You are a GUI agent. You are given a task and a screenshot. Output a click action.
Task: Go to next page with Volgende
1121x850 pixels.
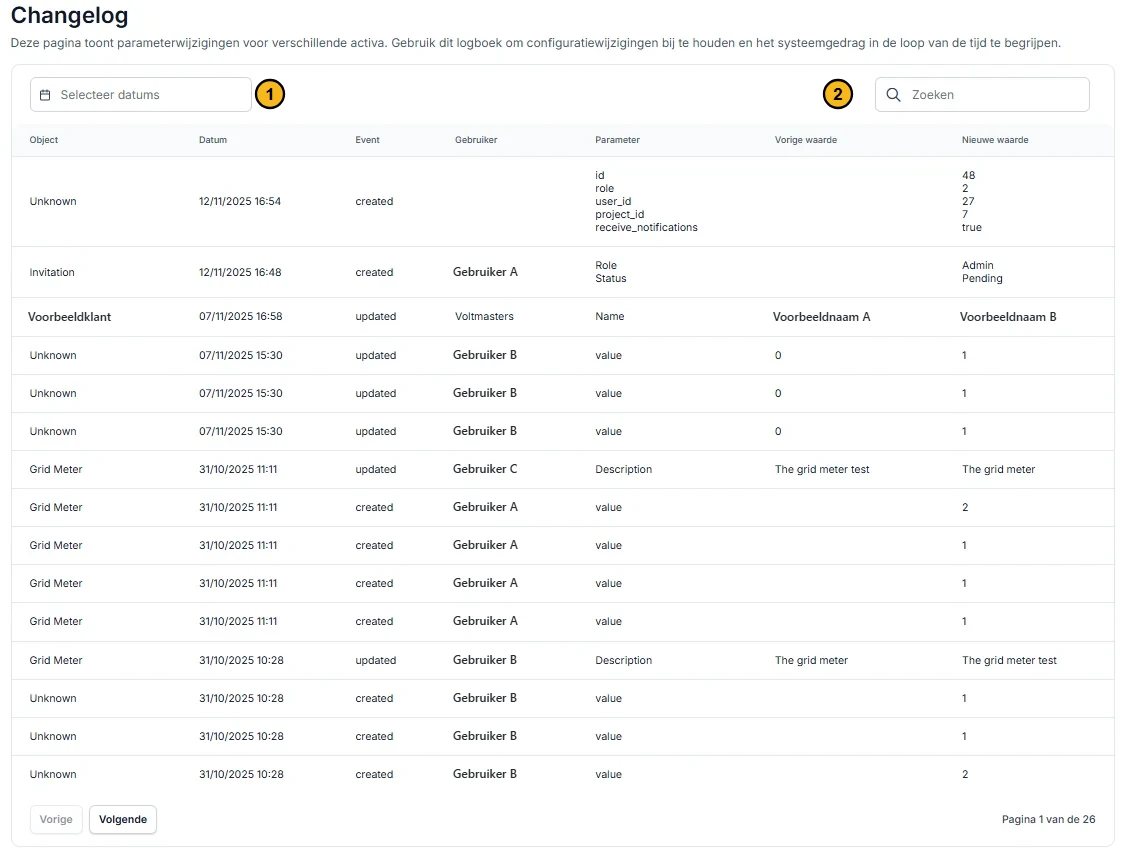(123, 819)
